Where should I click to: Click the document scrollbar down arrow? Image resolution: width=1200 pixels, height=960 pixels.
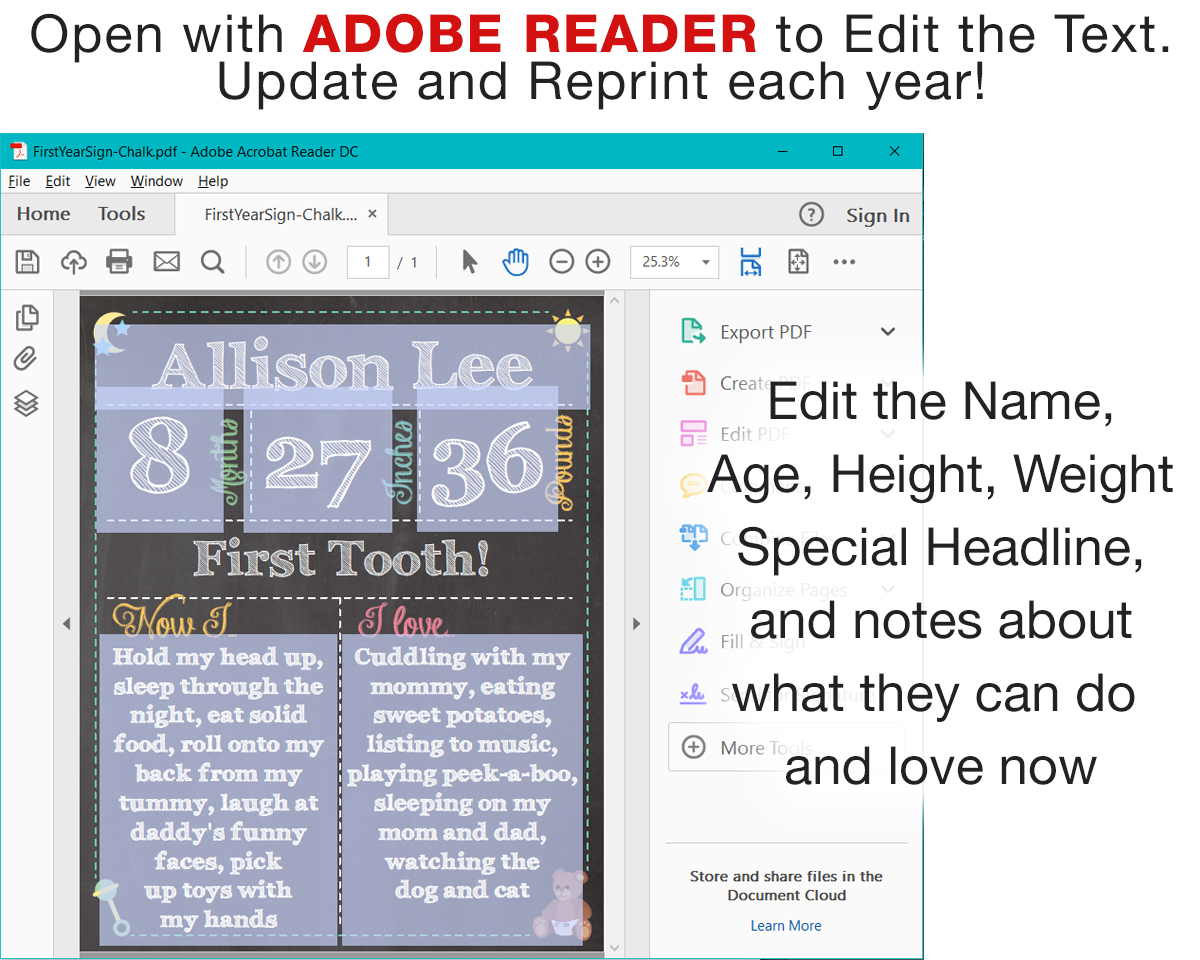(x=615, y=946)
